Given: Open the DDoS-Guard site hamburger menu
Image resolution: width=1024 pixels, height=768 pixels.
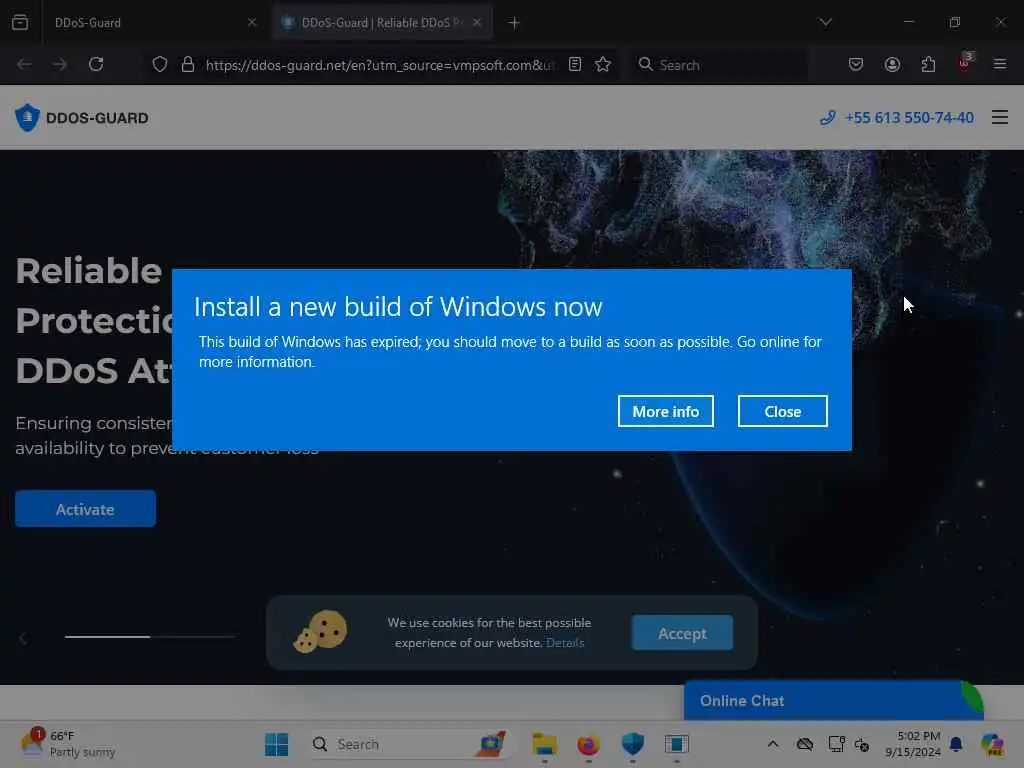Looking at the screenshot, I should (x=1000, y=118).
